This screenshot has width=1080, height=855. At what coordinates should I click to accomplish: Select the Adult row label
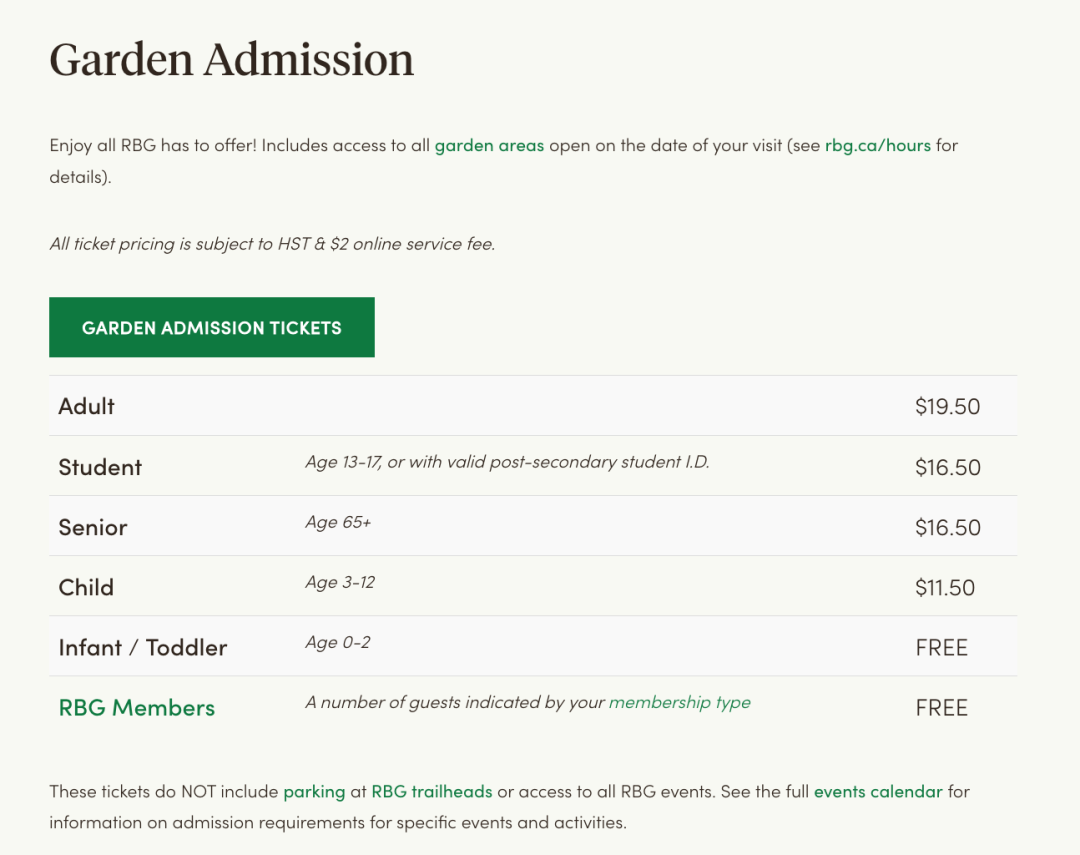pyautogui.click(x=86, y=406)
